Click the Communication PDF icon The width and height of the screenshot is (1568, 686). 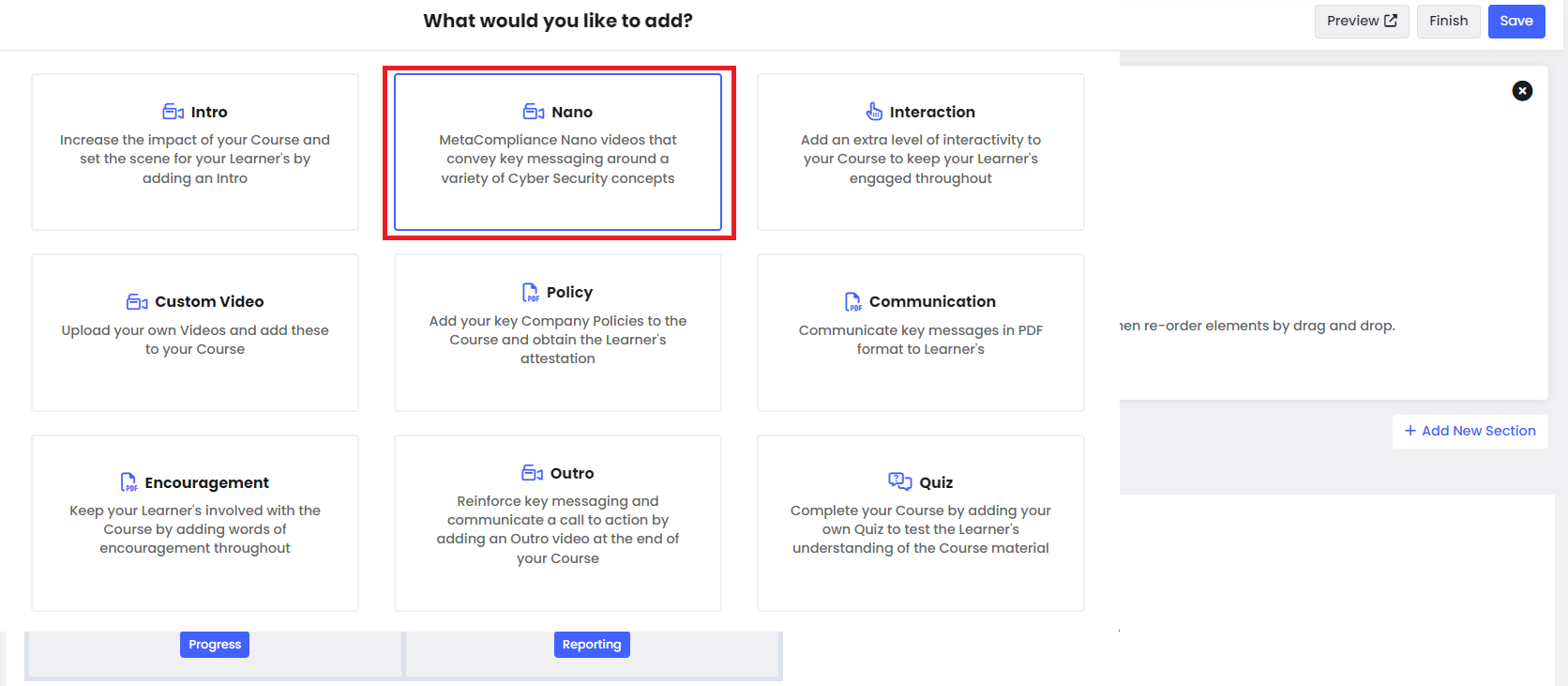(853, 301)
